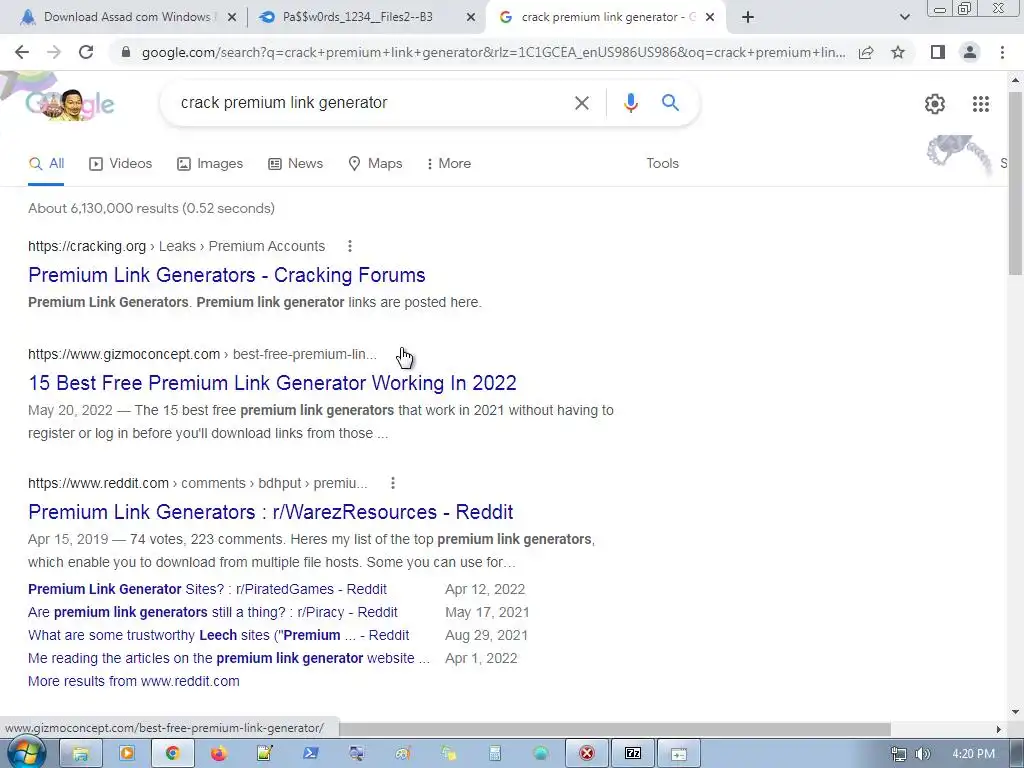Reload the current page
Screen dimensions: 1024x768
[86, 52]
